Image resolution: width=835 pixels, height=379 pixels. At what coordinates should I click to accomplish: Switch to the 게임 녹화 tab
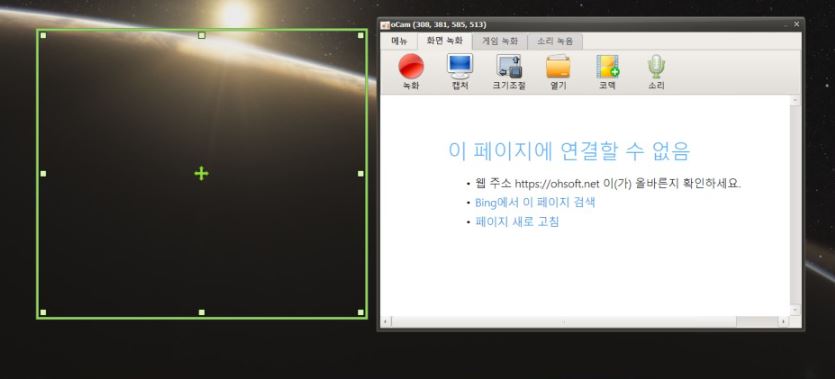(x=500, y=41)
